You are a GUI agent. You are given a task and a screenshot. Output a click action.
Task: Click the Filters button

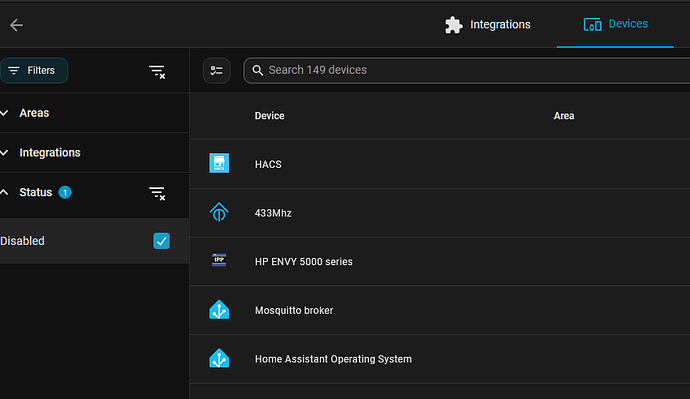(34, 70)
